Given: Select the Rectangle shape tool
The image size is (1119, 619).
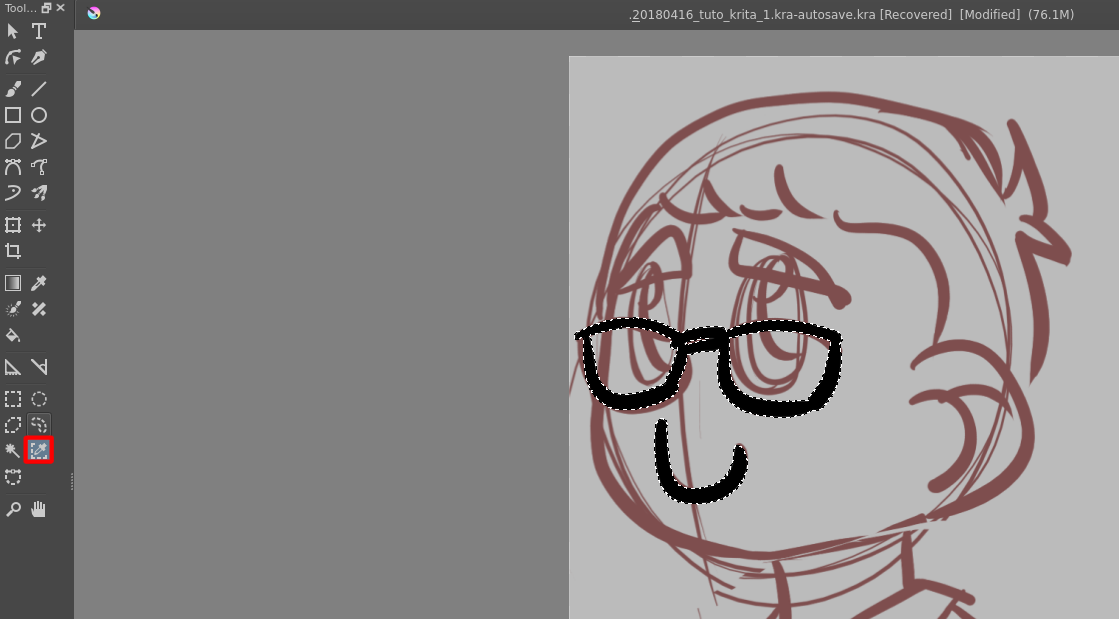Looking at the screenshot, I should (13, 115).
